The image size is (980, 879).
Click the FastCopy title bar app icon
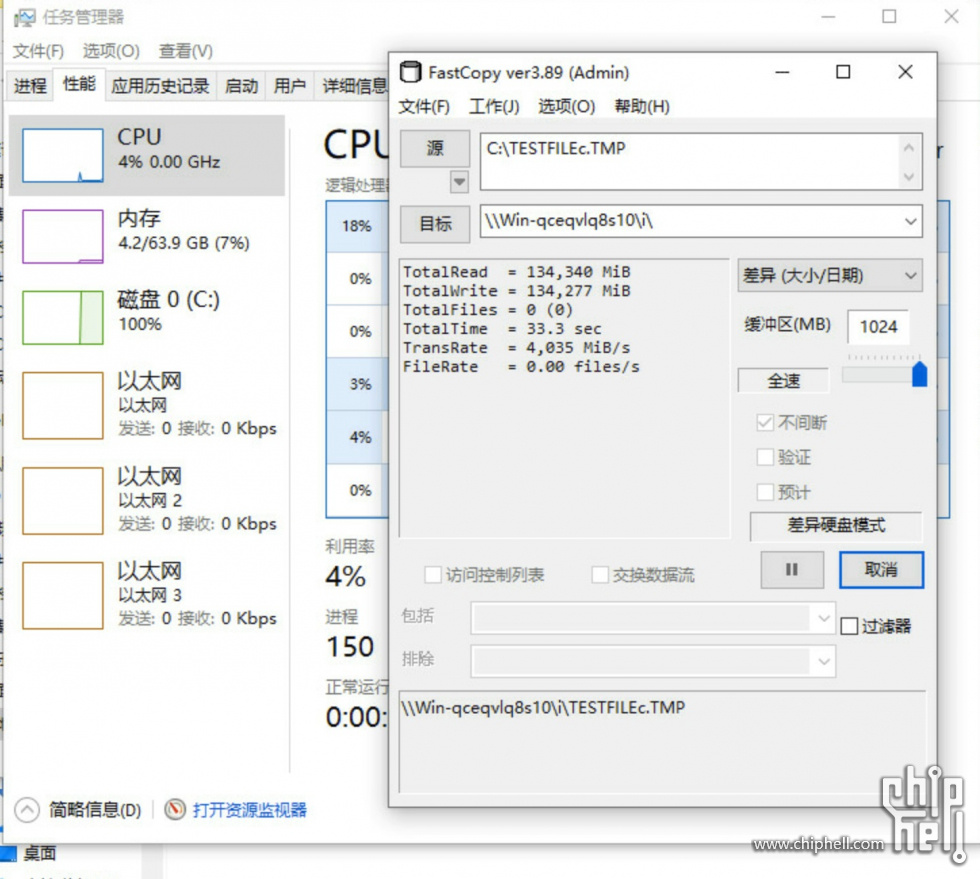point(410,72)
